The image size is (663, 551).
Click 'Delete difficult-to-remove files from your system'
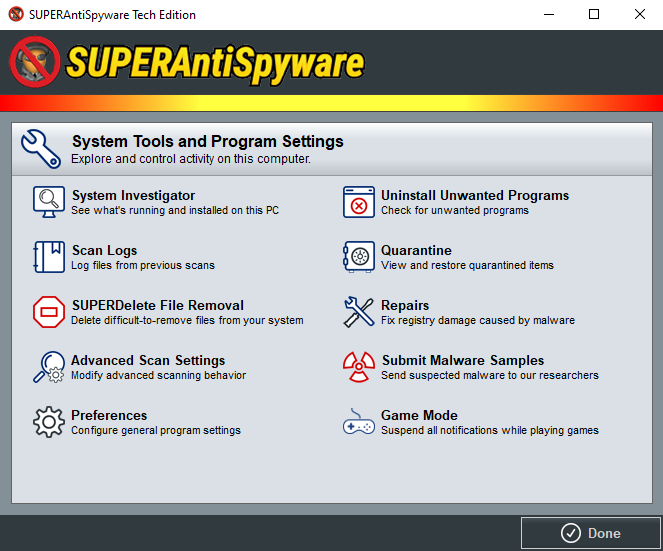(x=187, y=320)
